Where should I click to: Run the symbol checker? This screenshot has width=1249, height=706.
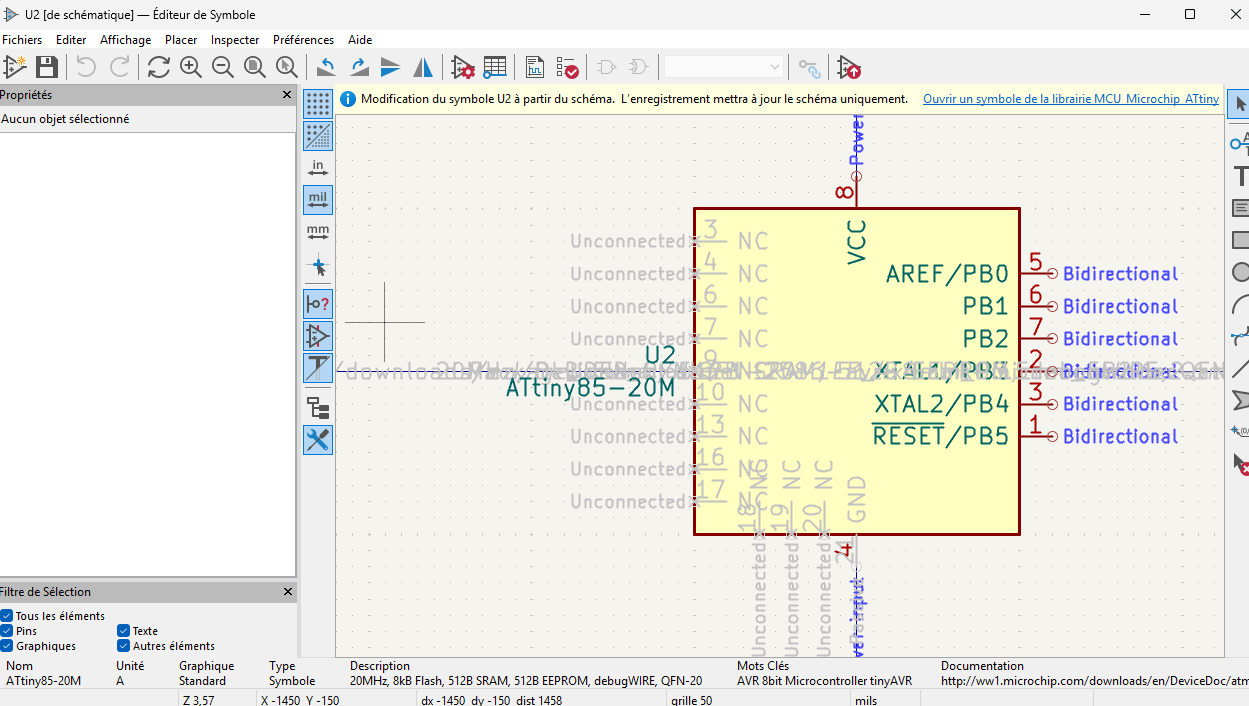pos(567,67)
